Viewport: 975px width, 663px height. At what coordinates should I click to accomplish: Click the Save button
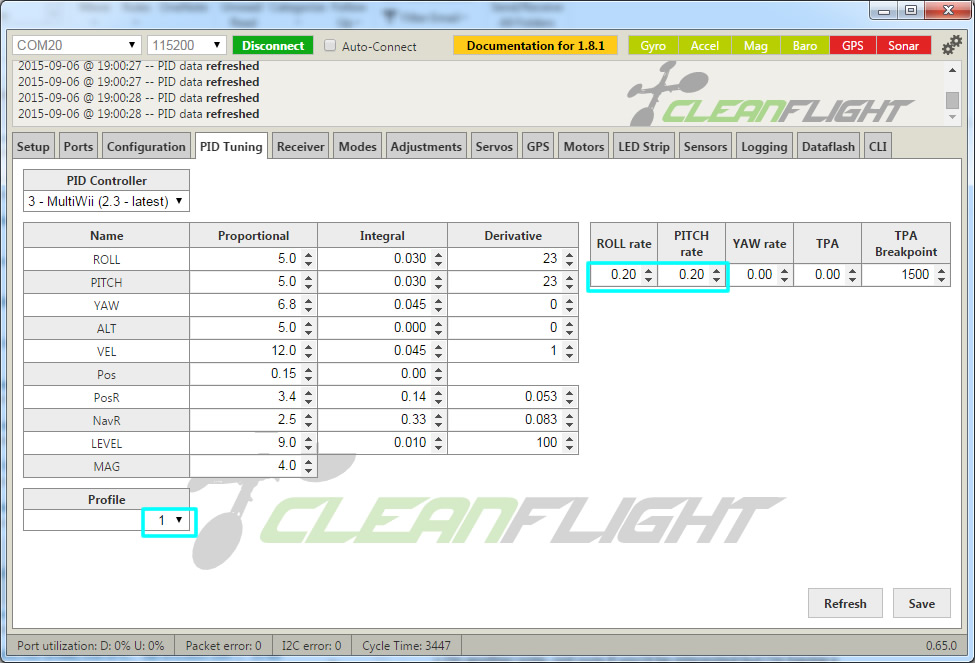click(922, 603)
